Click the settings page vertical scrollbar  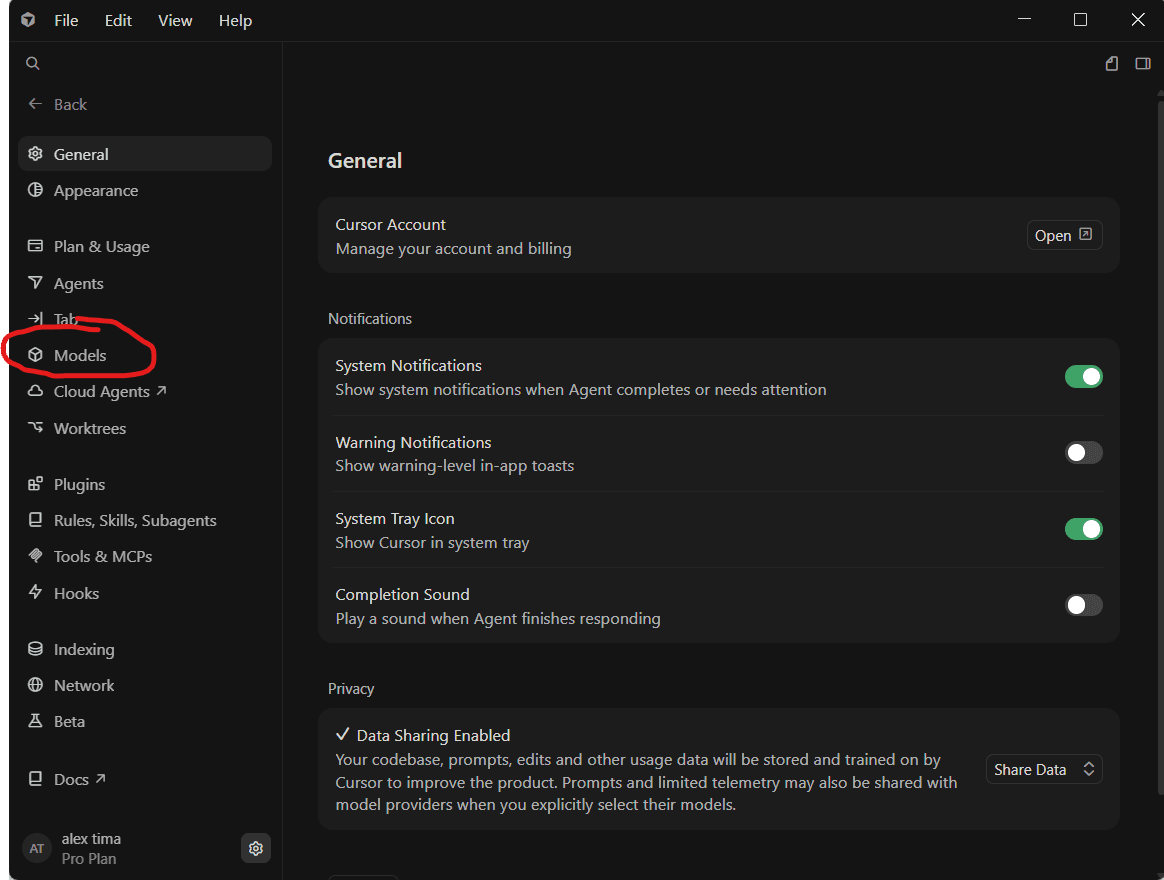[1160, 446]
